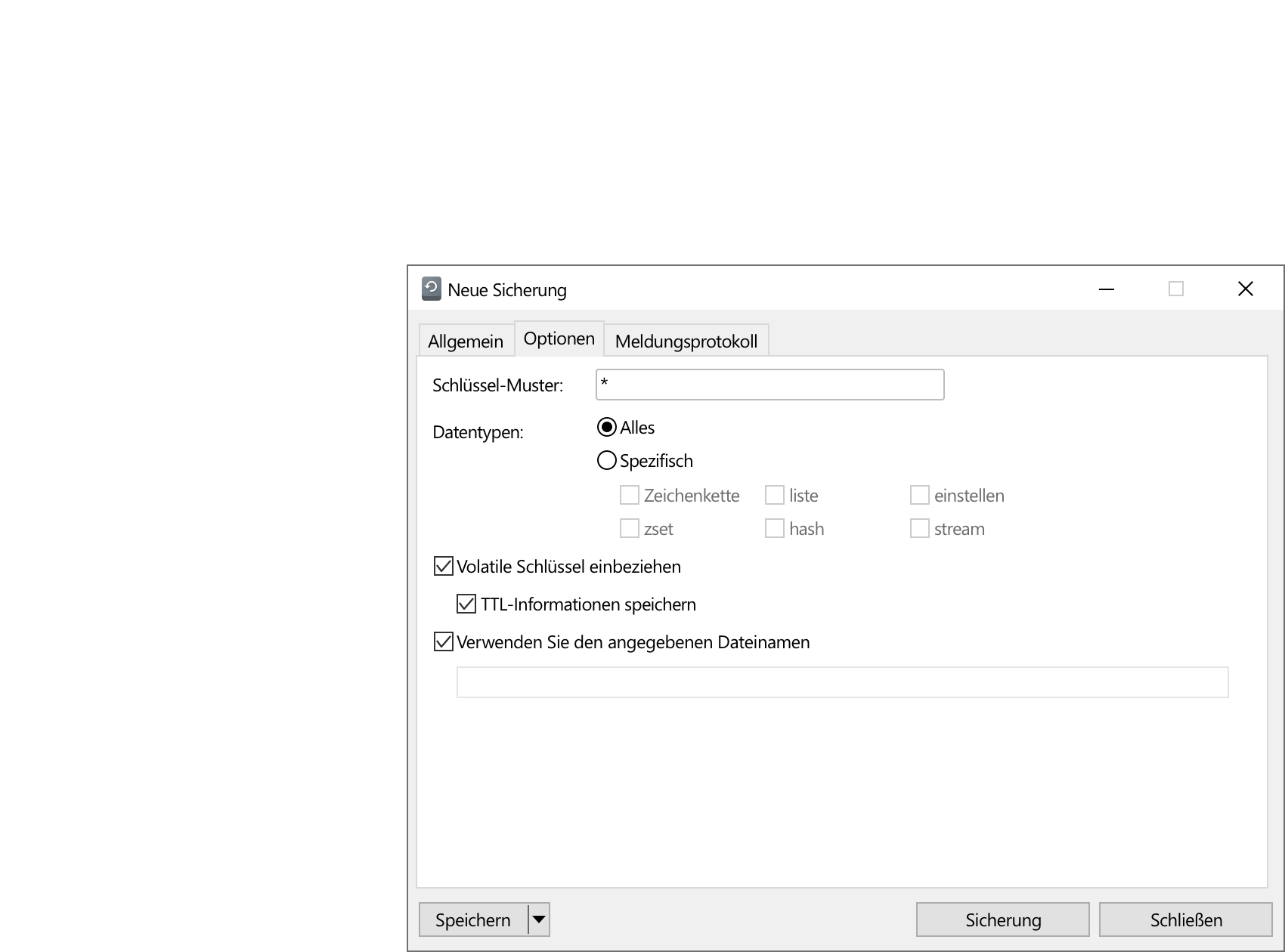
Task: Enable the zset data type checkbox
Action: 630,528
